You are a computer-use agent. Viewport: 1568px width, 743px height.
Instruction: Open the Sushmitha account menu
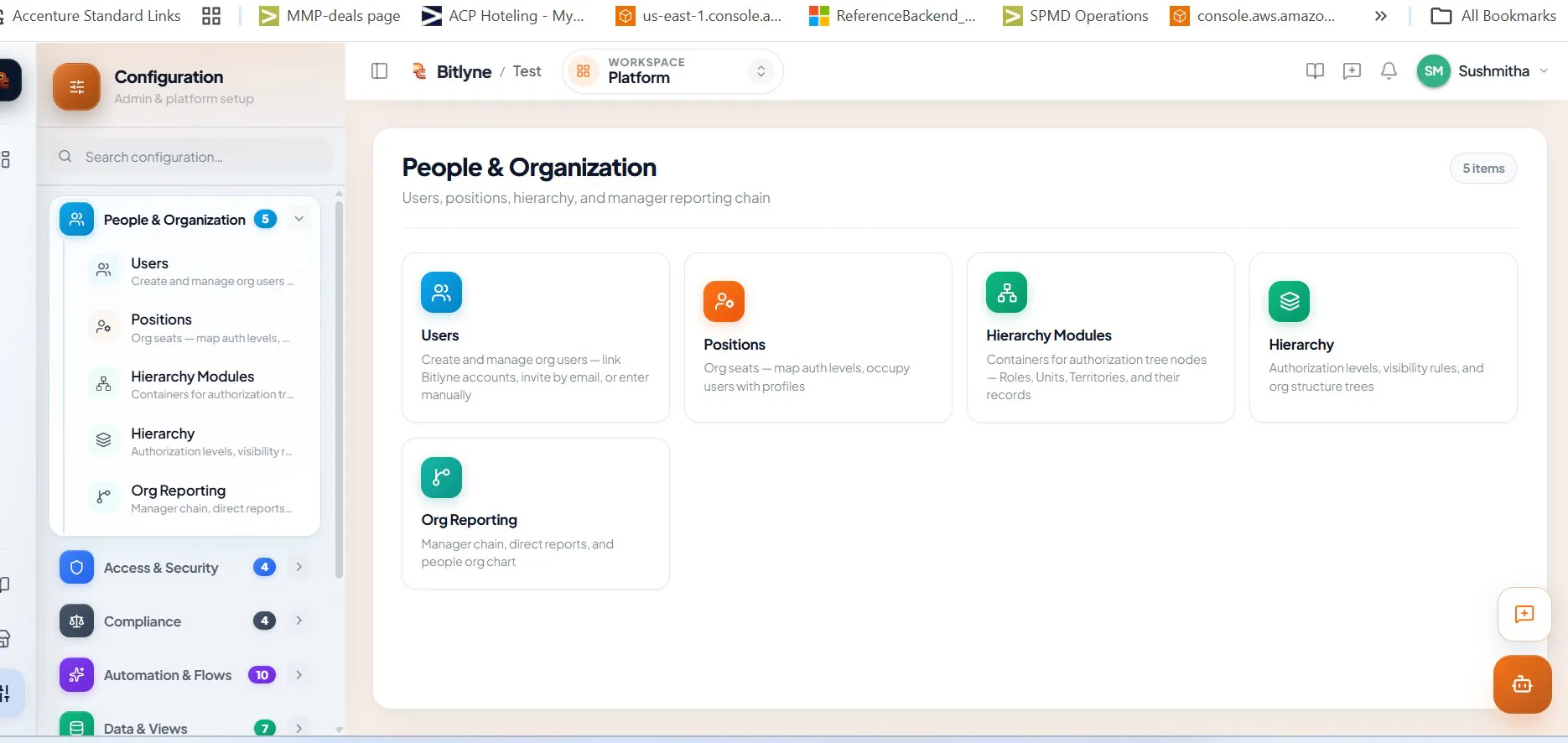coord(1482,71)
